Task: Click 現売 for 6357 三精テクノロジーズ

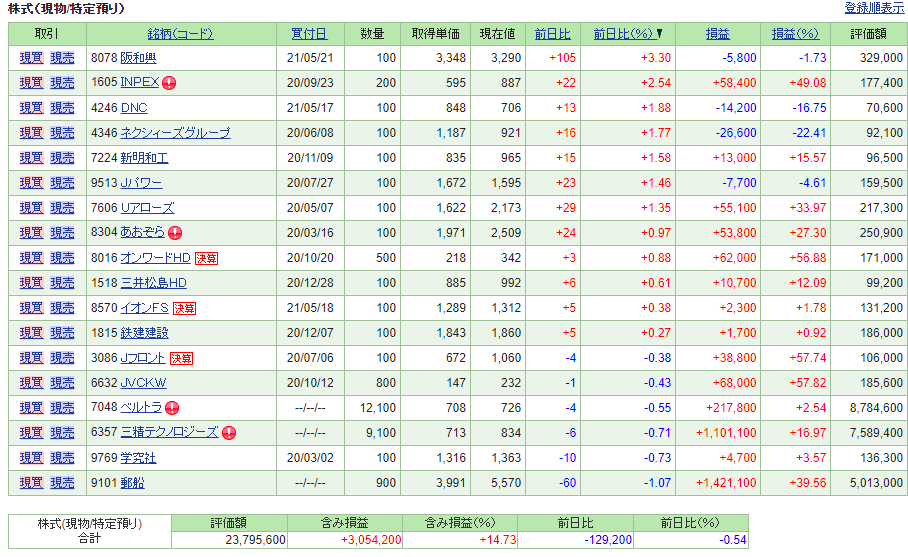Action: click(x=63, y=433)
